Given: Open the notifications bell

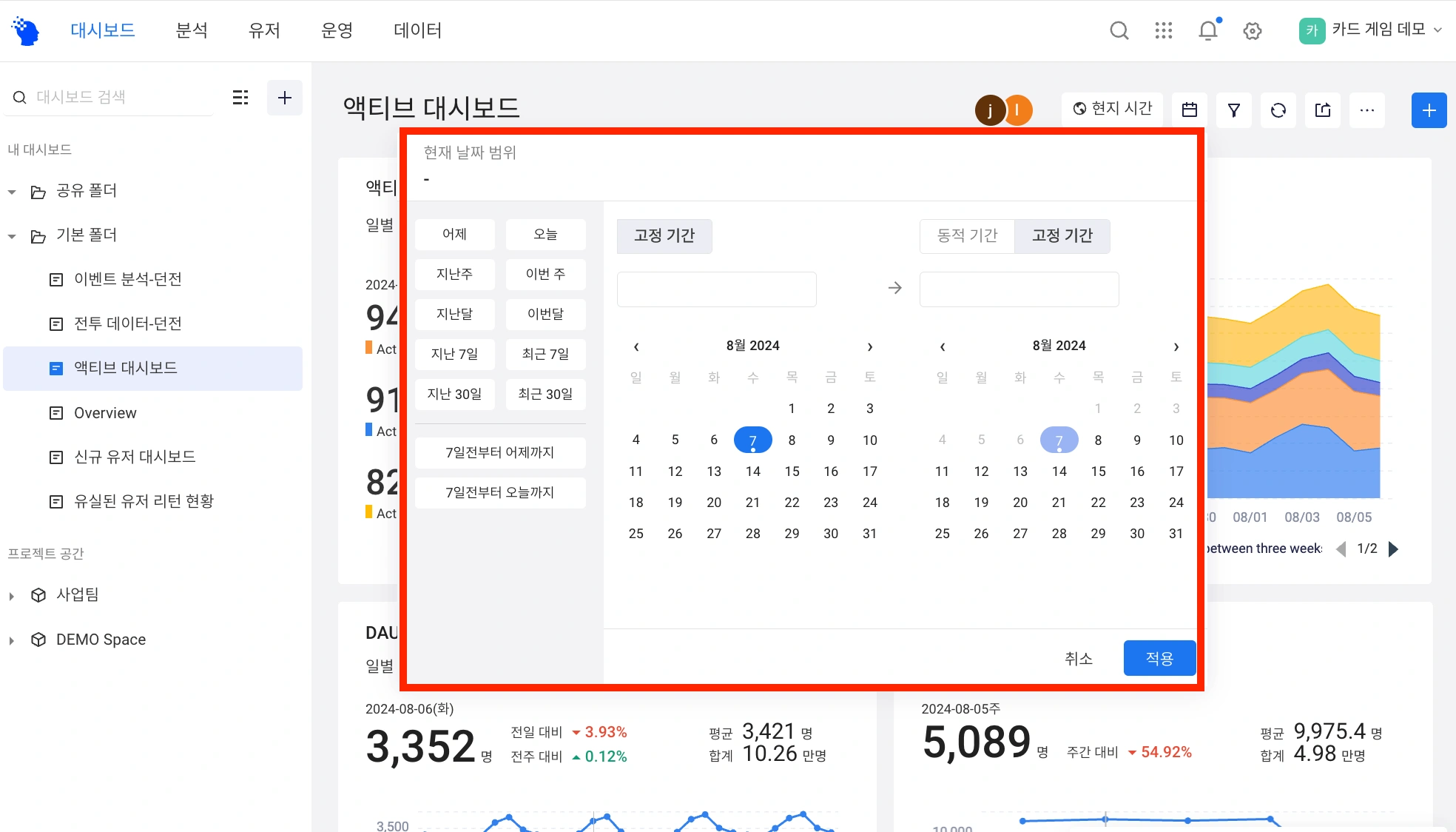Looking at the screenshot, I should 1208,30.
